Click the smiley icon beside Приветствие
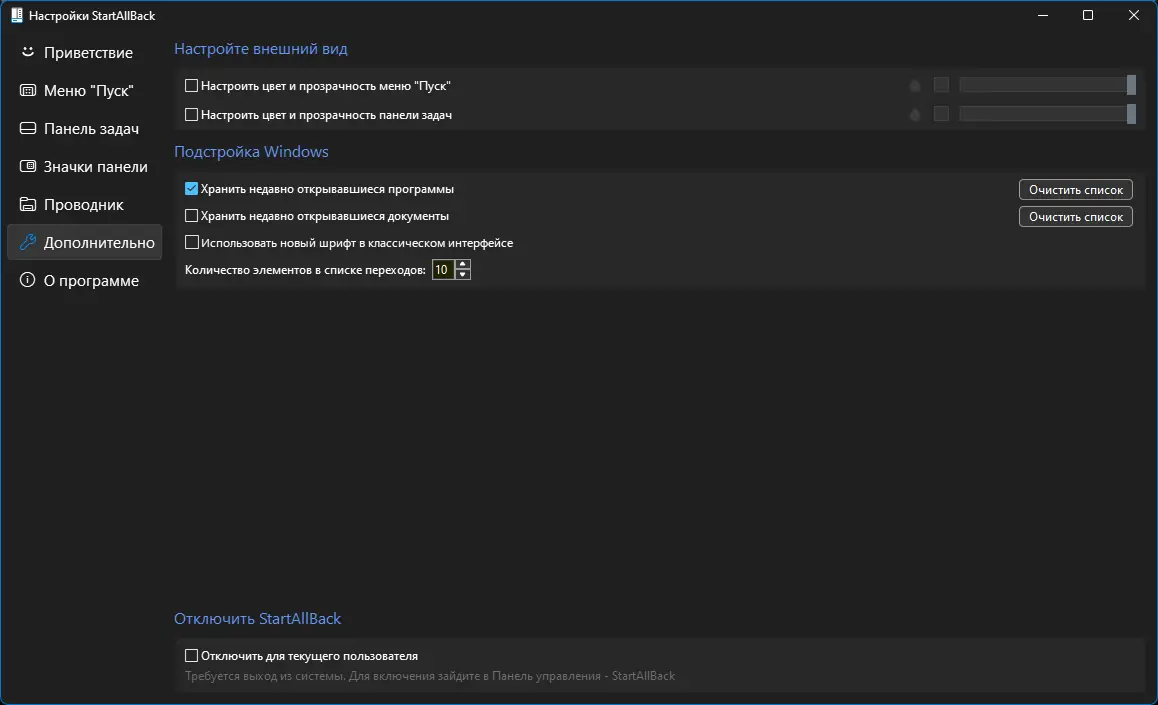 tap(27, 52)
